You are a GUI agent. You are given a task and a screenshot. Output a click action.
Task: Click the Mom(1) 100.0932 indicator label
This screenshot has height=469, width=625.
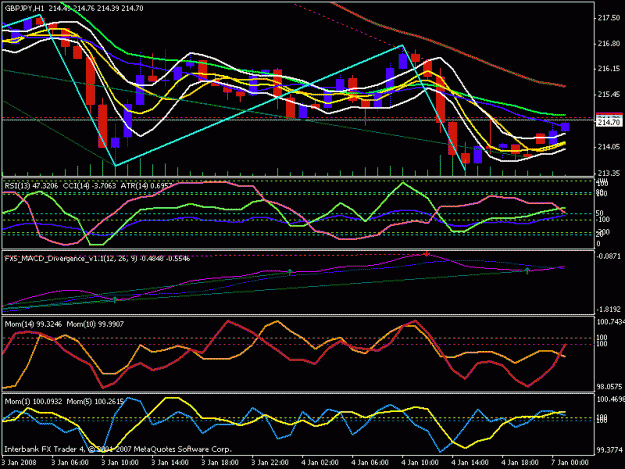[33, 401]
